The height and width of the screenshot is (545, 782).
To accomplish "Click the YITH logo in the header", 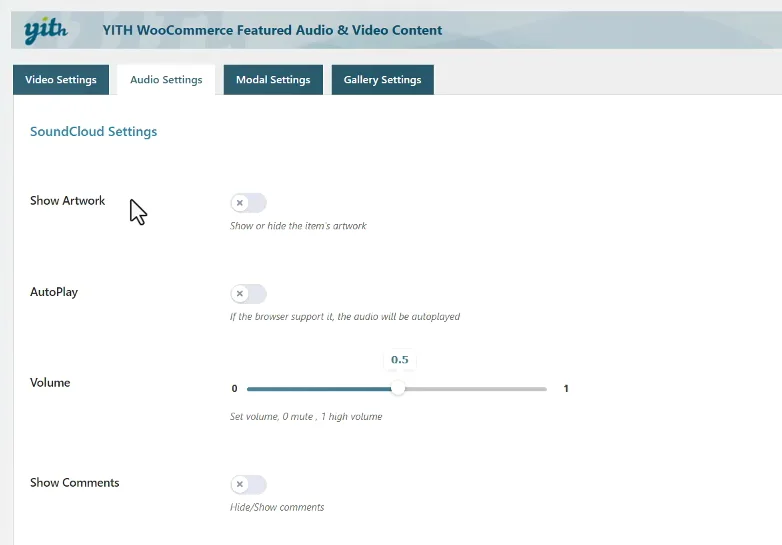I will point(45,29).
